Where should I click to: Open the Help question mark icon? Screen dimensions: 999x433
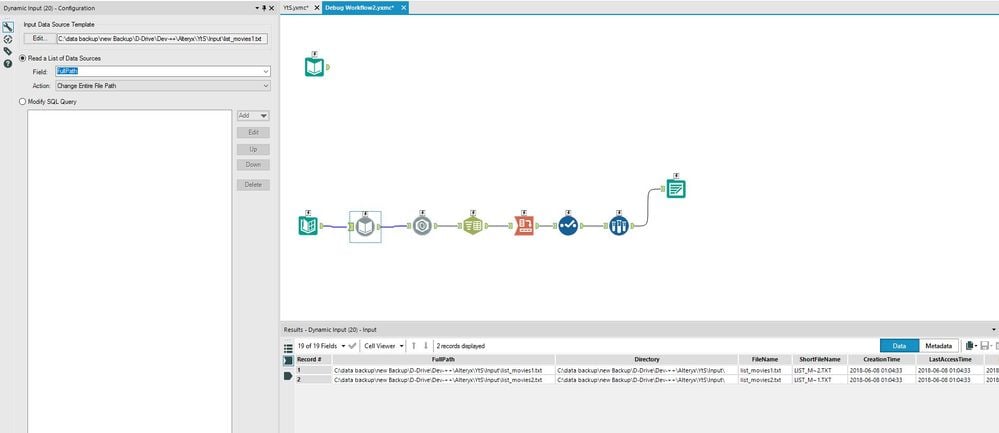[8, 64]
